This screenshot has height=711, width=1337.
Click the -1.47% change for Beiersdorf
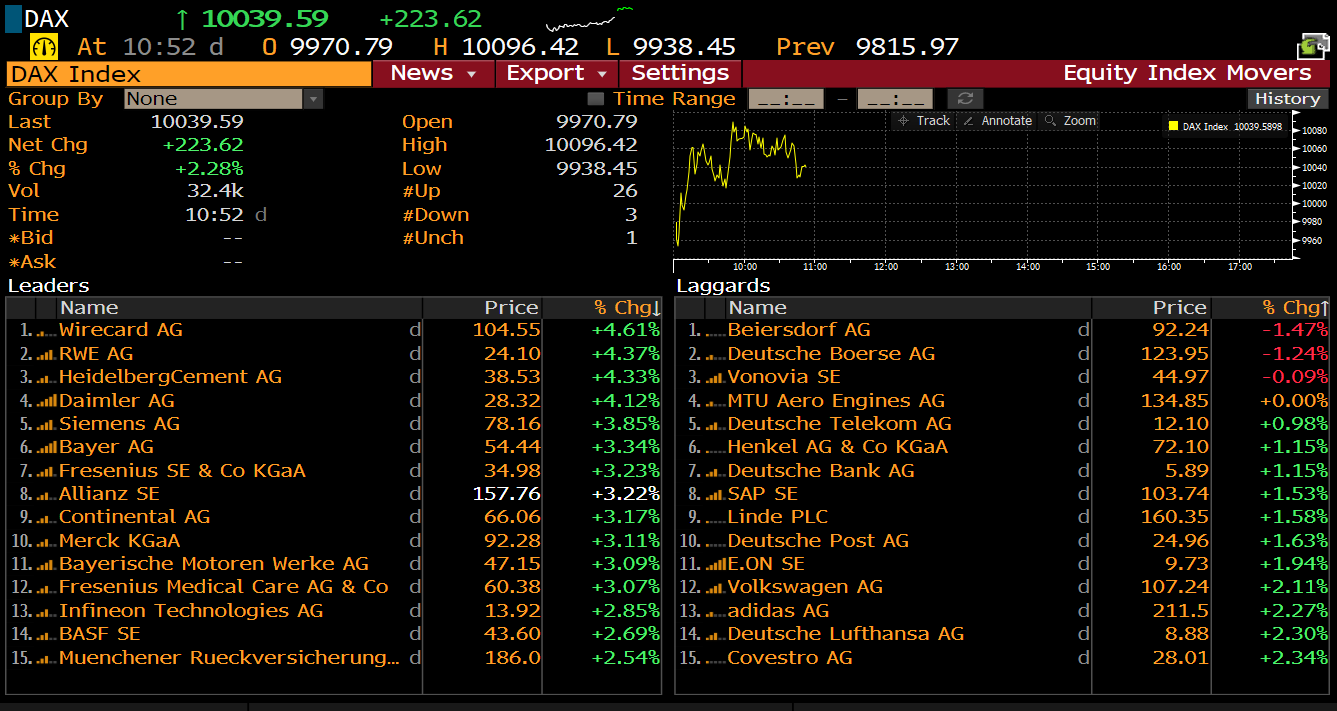pos(1295,330)
